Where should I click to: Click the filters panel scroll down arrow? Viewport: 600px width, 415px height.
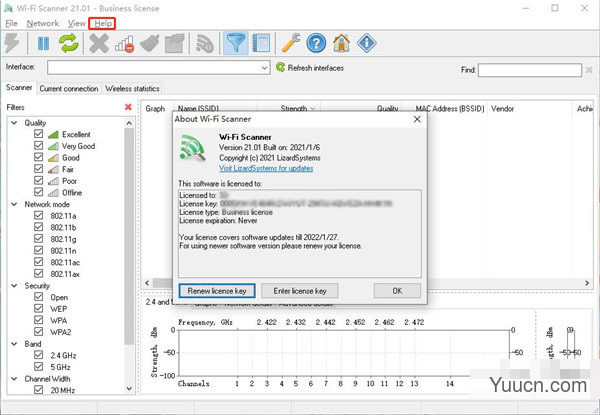[x=129, y=389]
